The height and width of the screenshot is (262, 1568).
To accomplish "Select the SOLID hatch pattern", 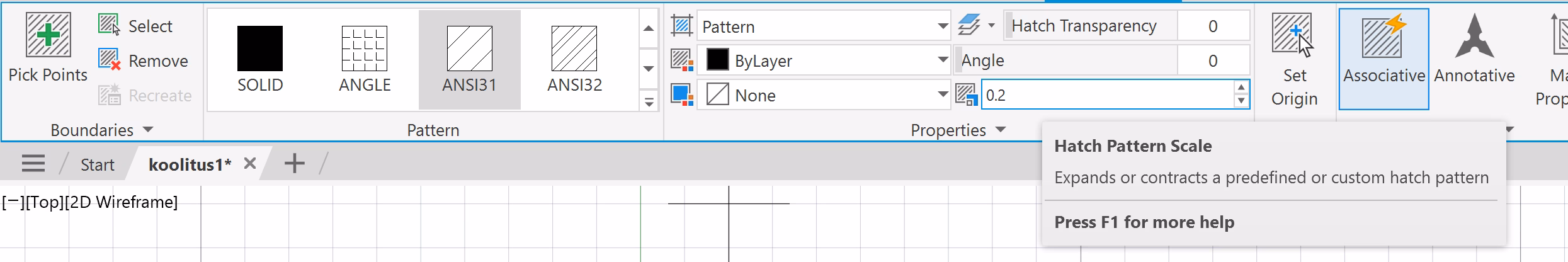I will 260,49.
